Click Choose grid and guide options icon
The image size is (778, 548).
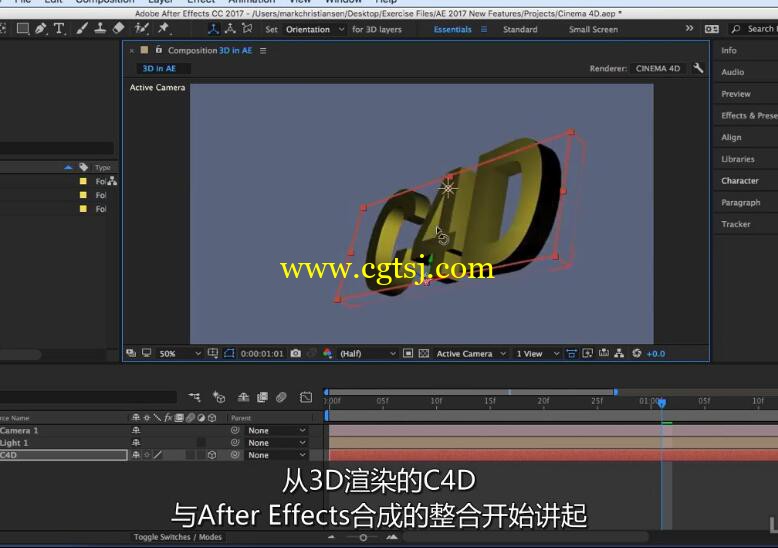click(x=213, y=353)
